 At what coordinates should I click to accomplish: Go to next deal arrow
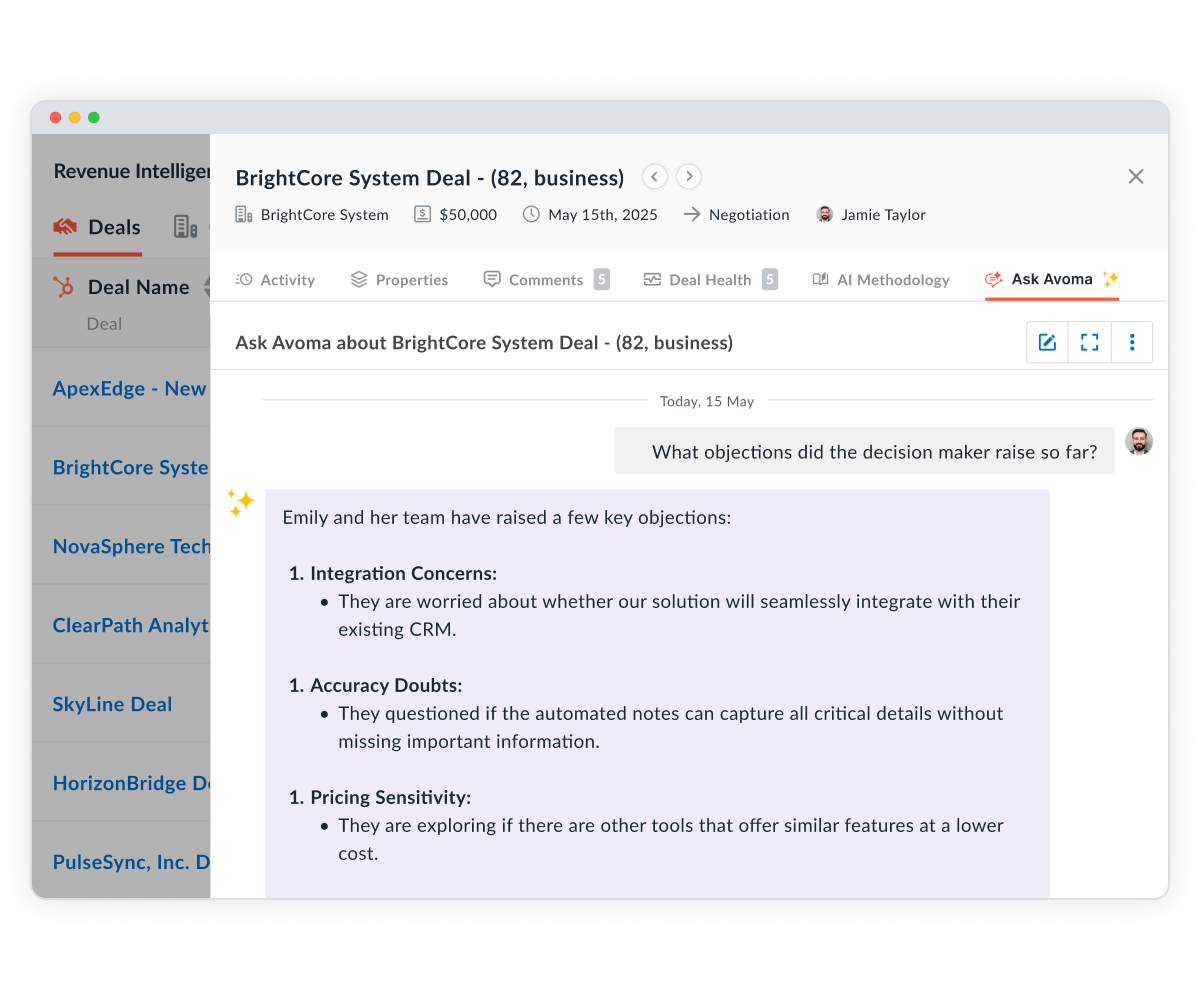point(688,177)
